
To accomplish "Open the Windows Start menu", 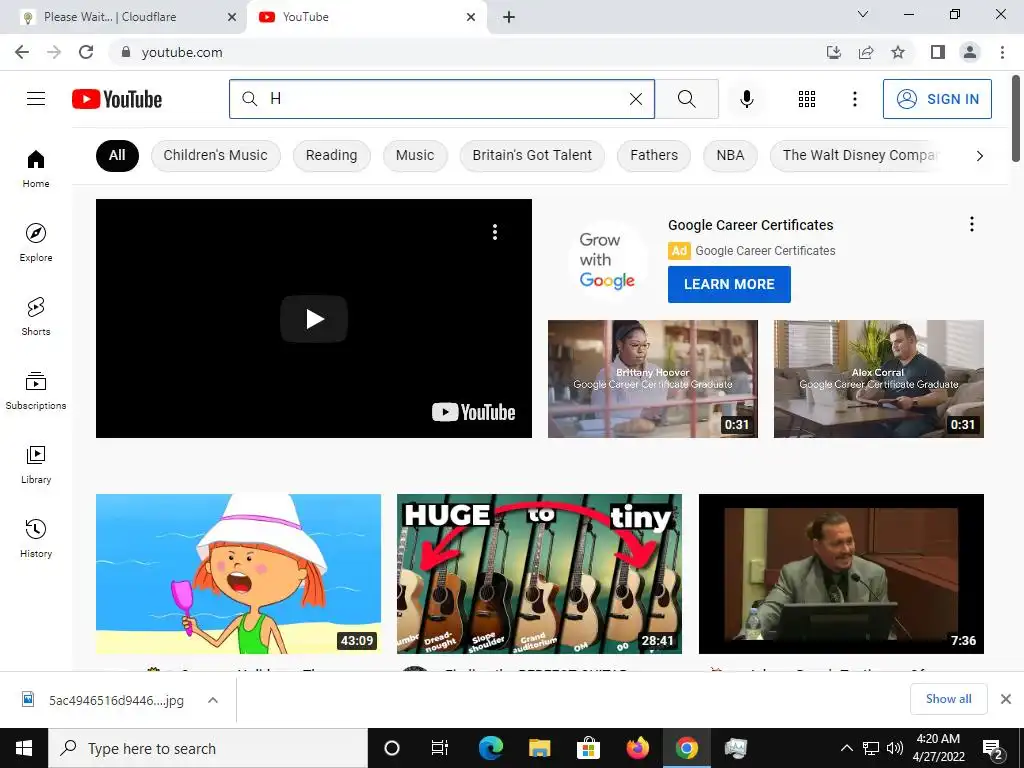I will click(24, 748).
